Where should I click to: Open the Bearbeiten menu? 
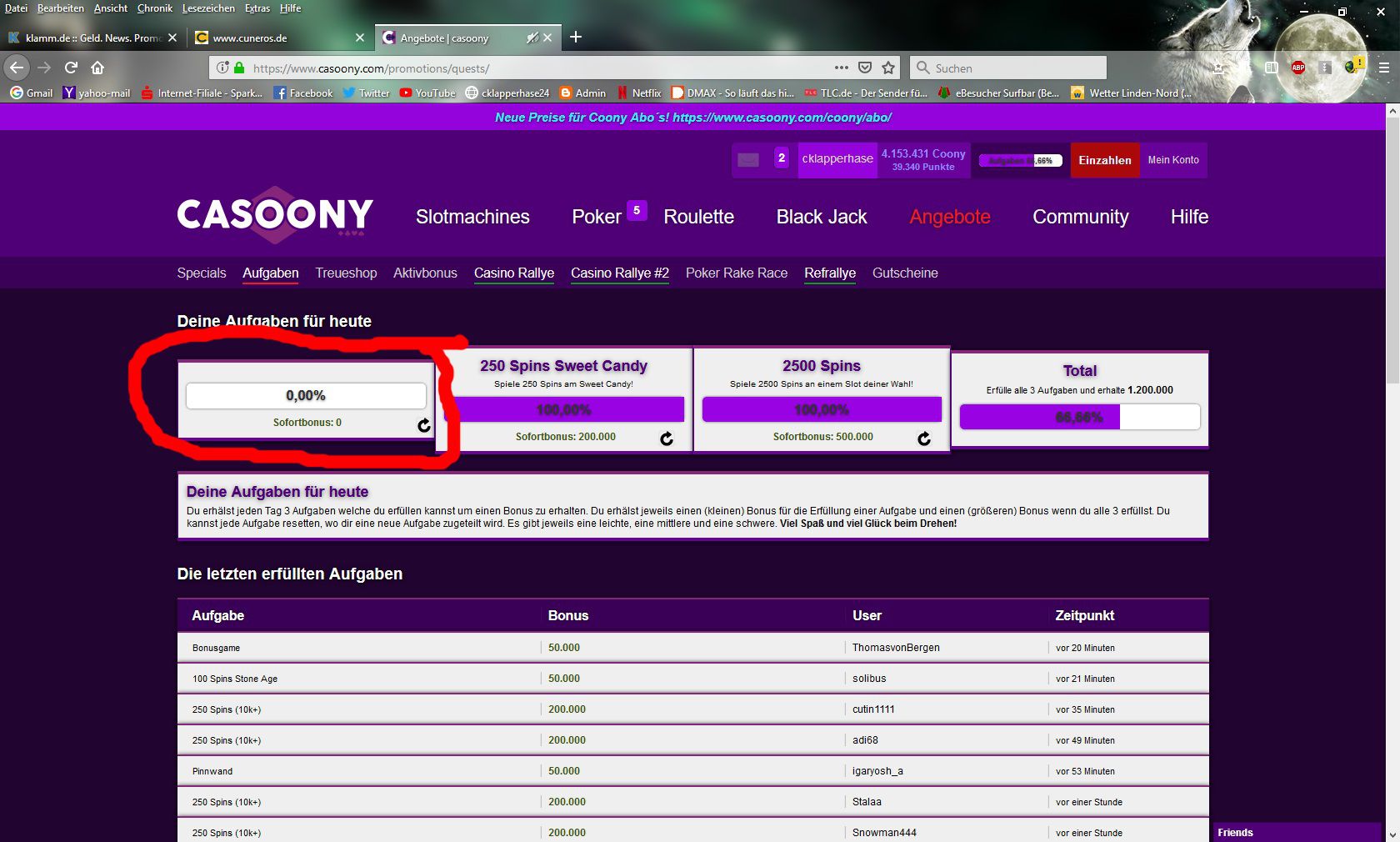point(61,8)
